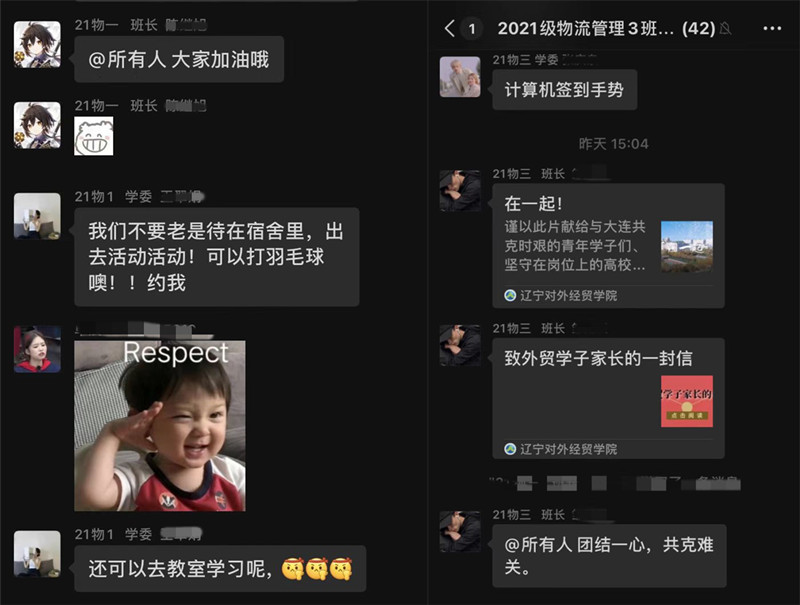Open 致外贸学子家长的一封信 article card
The height and width of the screenshot is (605, 800).
(x=608, y=398)
